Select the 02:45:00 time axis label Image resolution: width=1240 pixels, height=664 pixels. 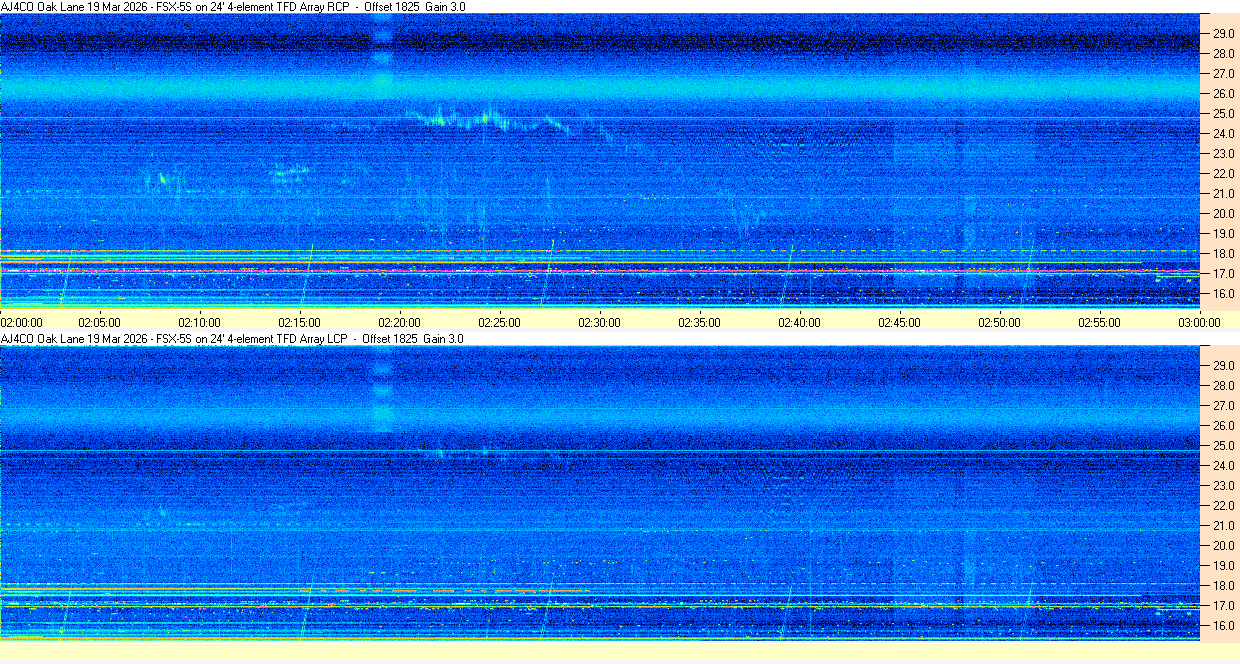click(x=899, y=323)
